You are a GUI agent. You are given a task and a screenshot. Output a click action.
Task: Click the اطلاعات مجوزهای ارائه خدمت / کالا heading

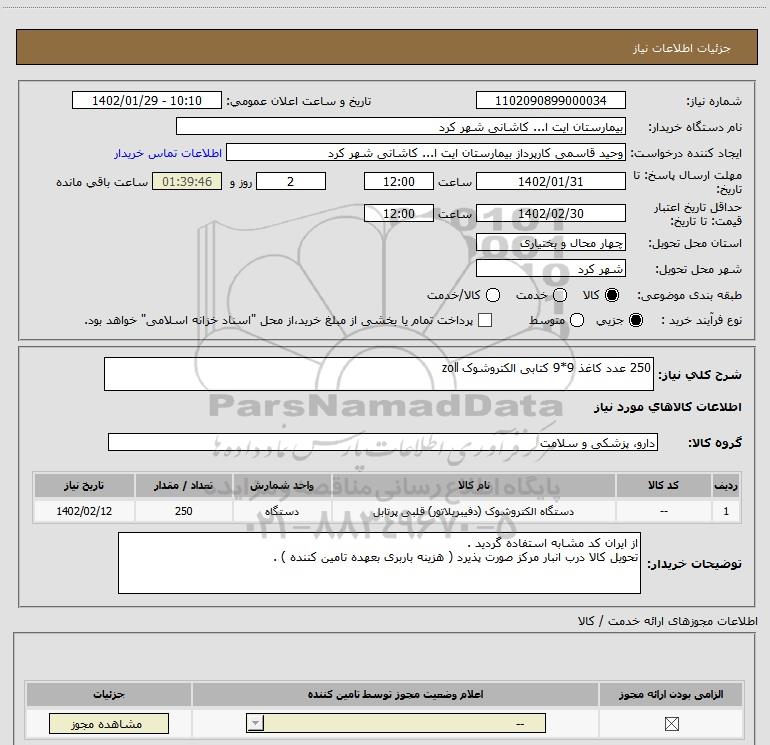667,621
